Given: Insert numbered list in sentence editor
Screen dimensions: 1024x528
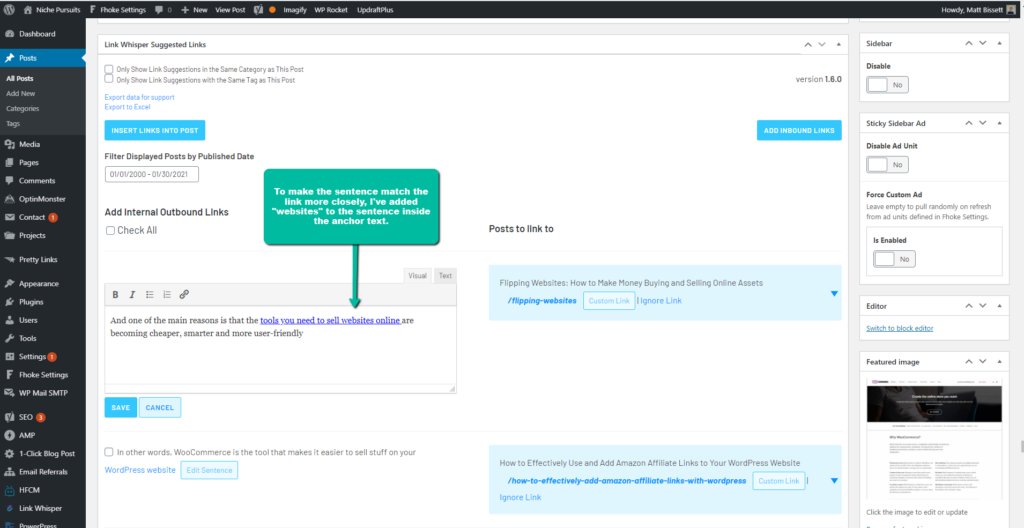Looking at the screenshot, I should coord(167,295).
